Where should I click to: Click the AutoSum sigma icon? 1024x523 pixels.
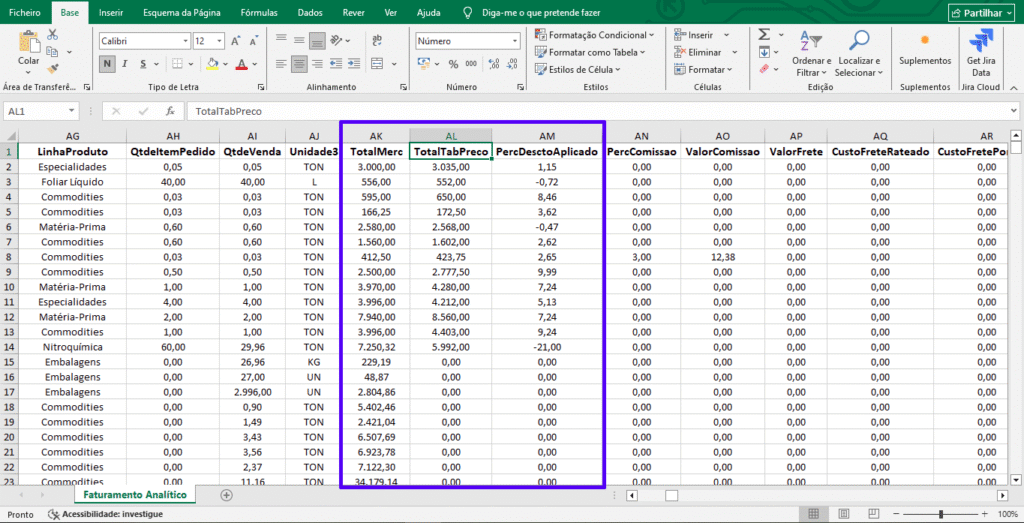tap(764, 34)
